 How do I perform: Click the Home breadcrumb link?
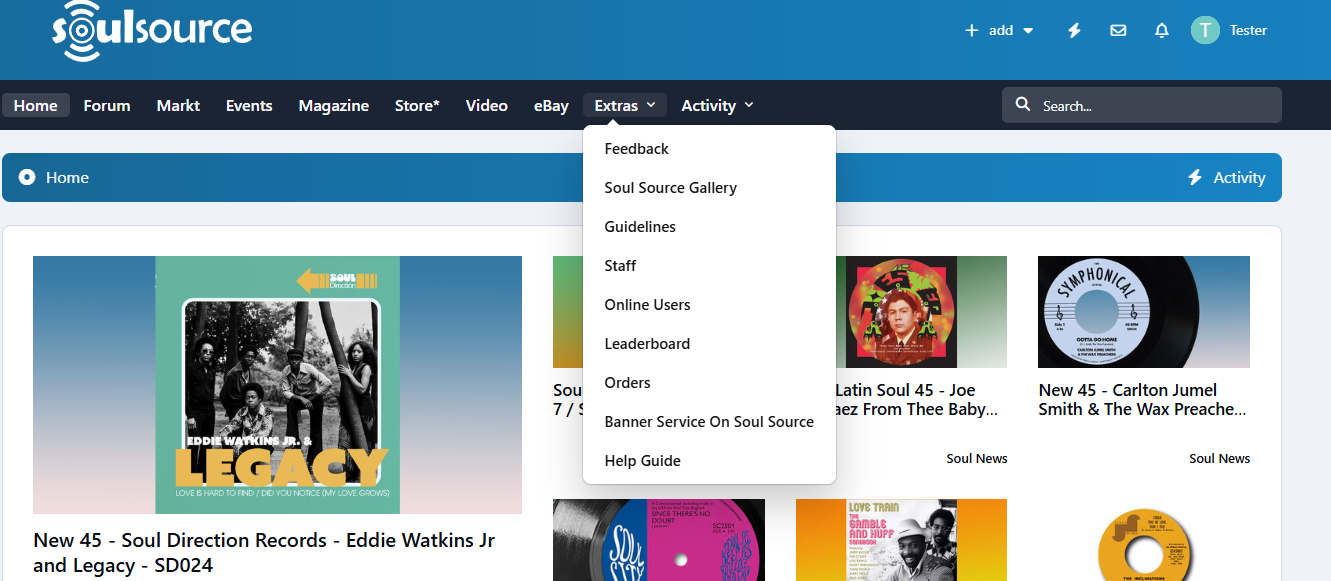[x=67, y=178]
